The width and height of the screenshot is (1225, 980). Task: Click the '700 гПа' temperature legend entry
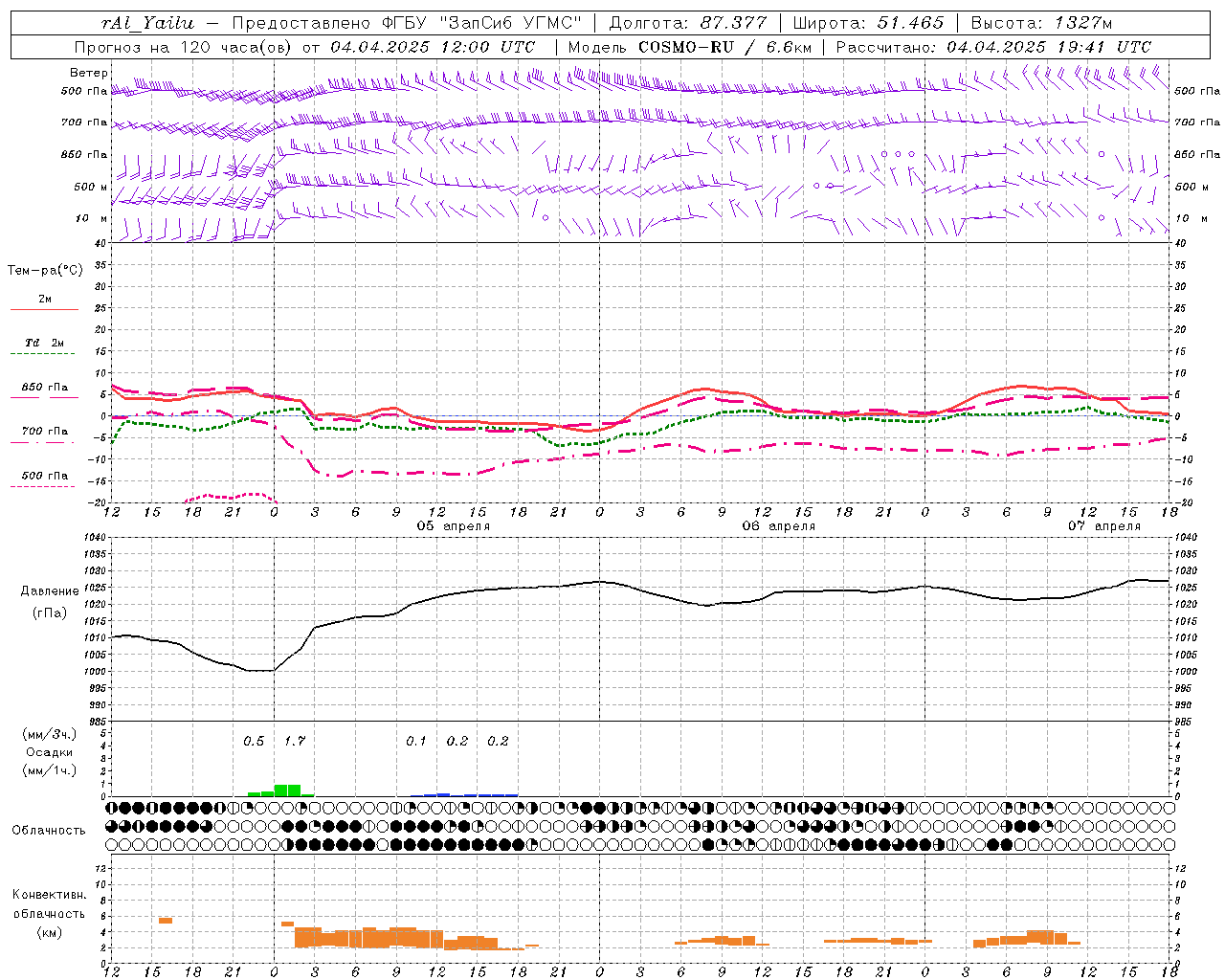(x=44, y=432)
